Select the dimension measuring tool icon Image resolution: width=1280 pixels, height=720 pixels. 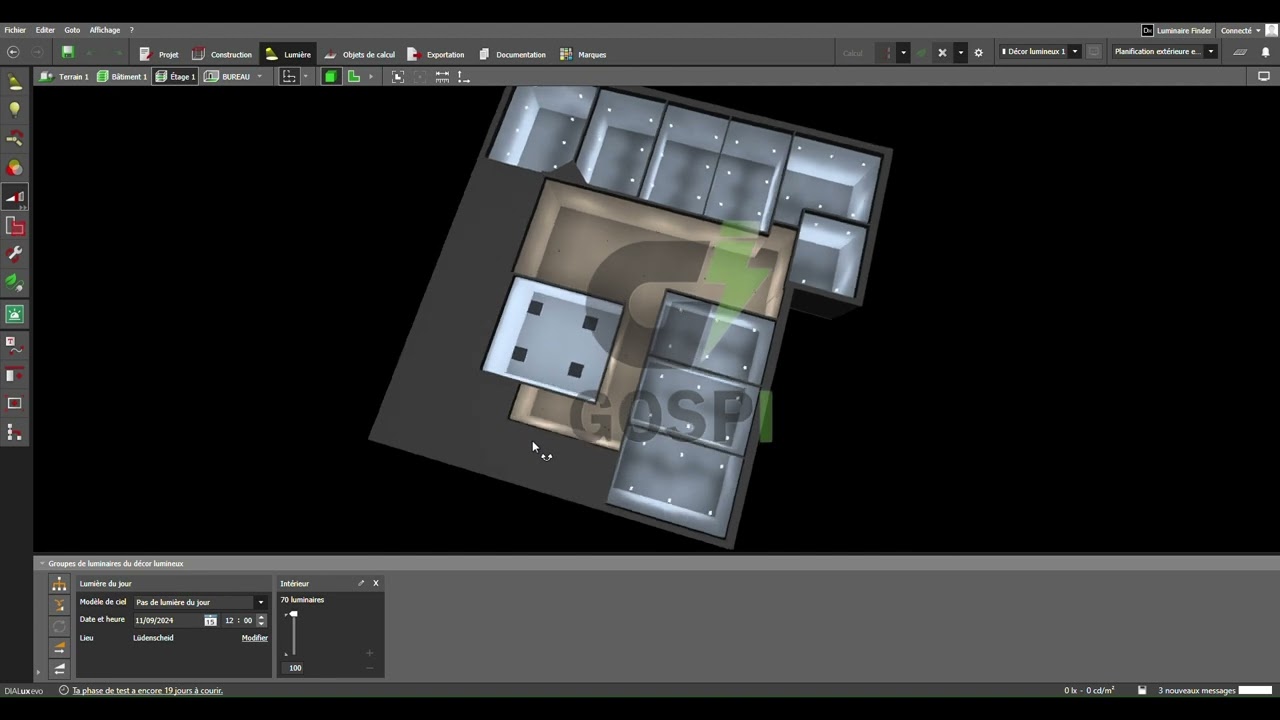point(442,77)
